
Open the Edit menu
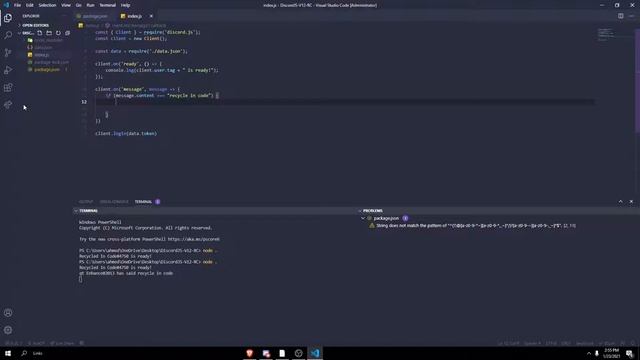30,5
